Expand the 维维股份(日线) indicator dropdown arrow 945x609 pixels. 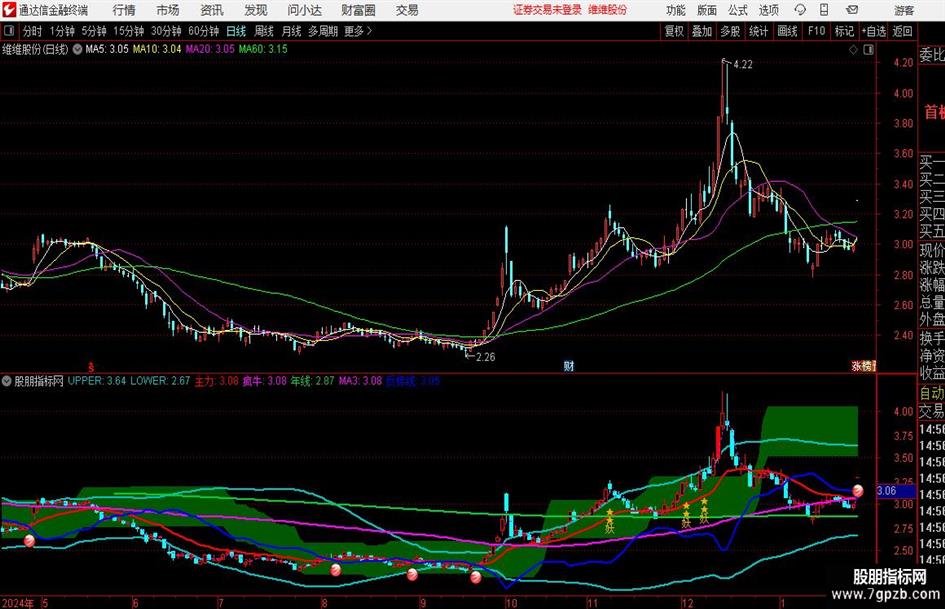click(77, 49)
